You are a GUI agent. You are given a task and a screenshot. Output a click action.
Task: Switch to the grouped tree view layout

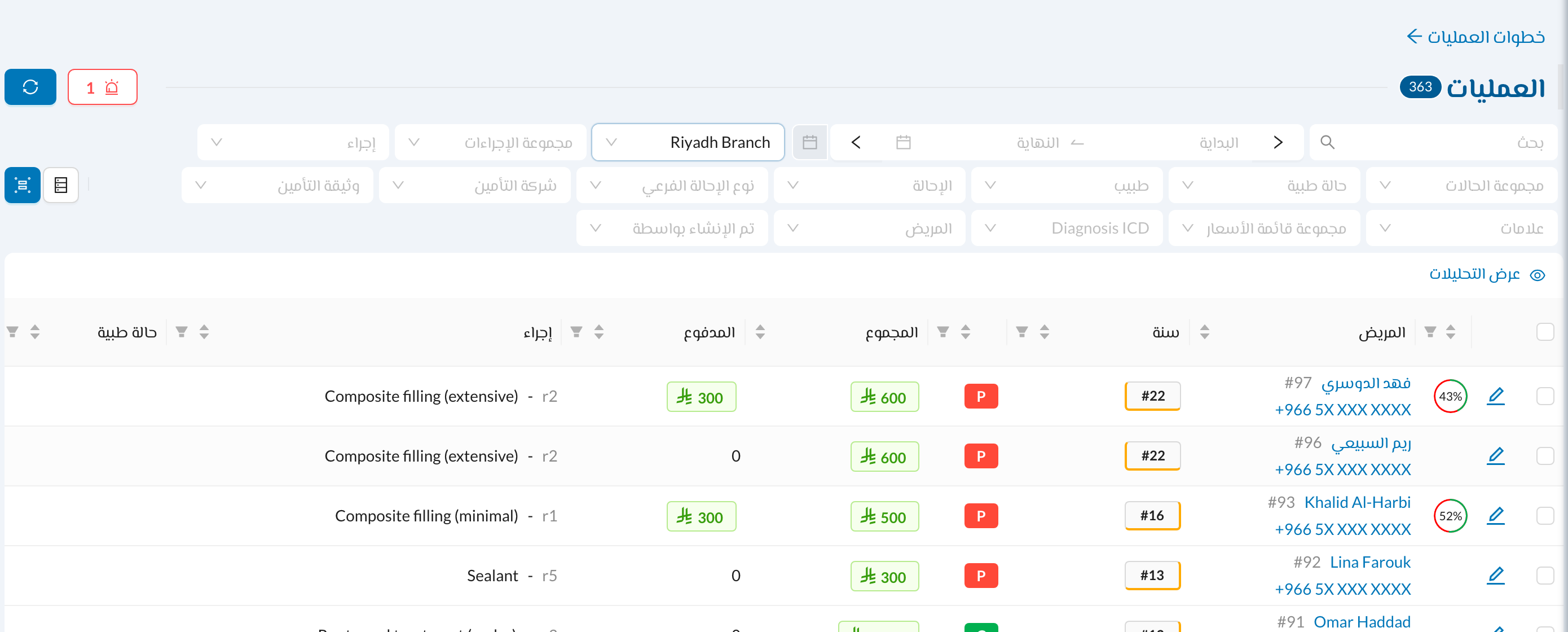[23, 185]
